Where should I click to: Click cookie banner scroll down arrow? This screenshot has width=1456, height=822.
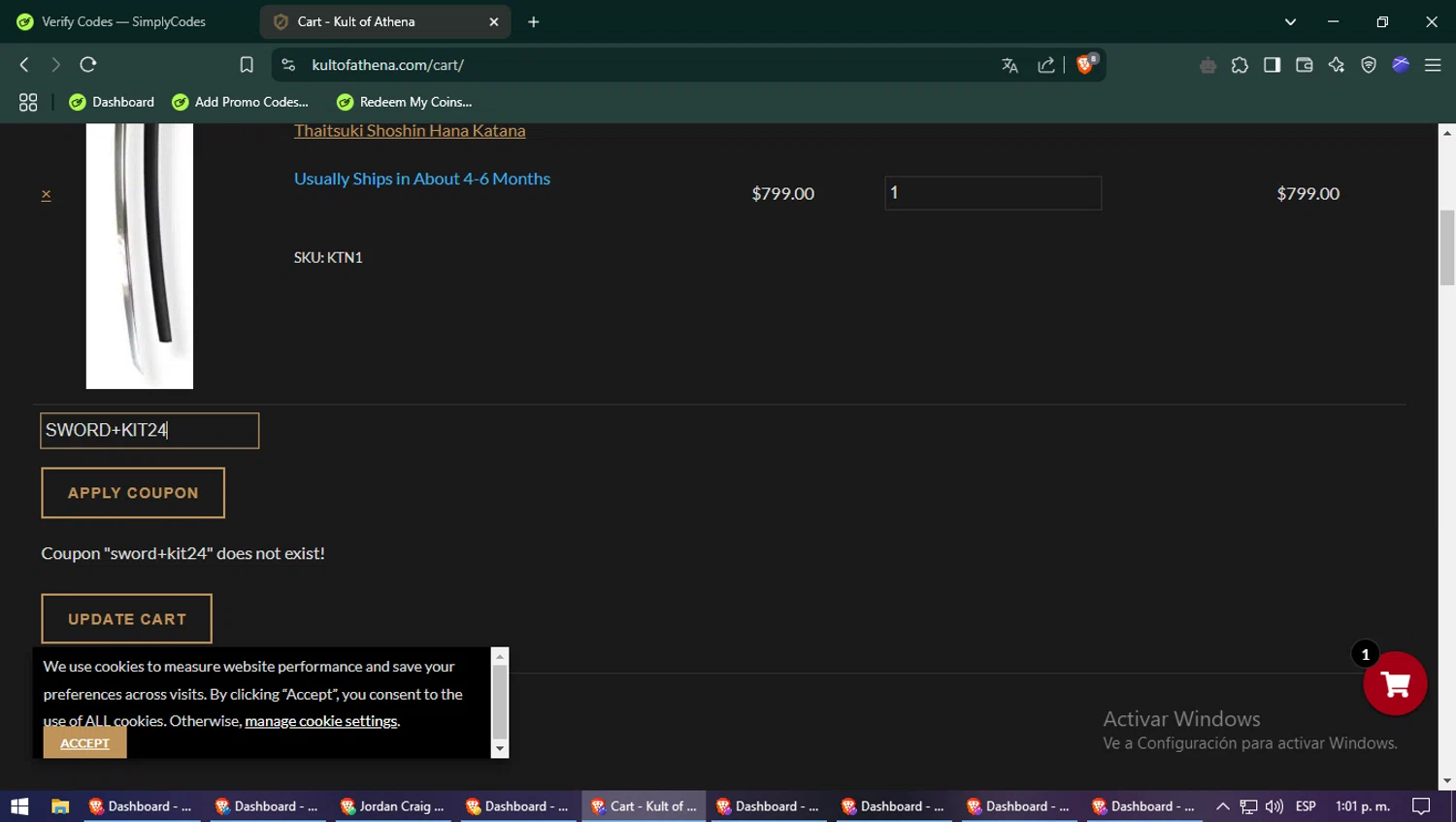500,749
